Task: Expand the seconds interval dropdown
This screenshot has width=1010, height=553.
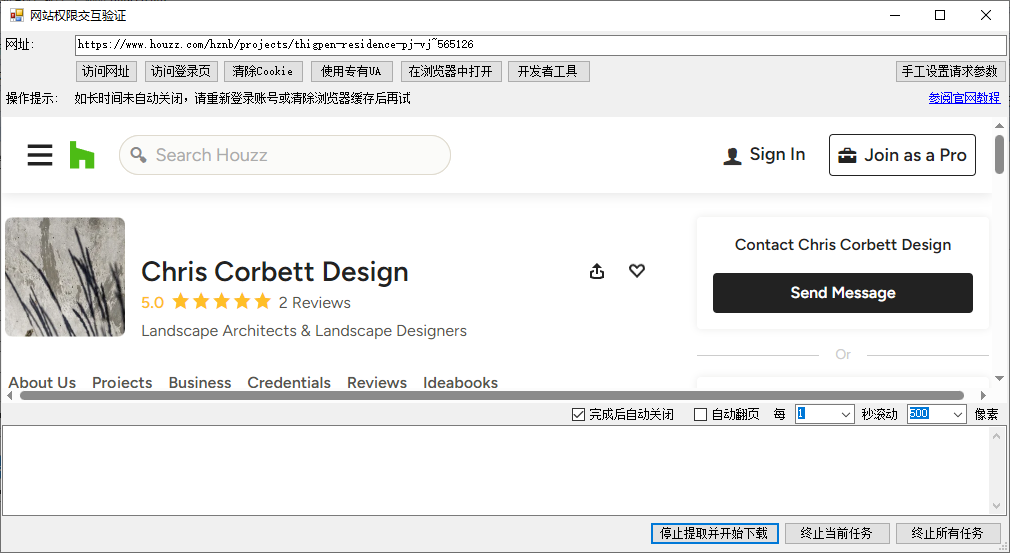Action: [846, 415]
